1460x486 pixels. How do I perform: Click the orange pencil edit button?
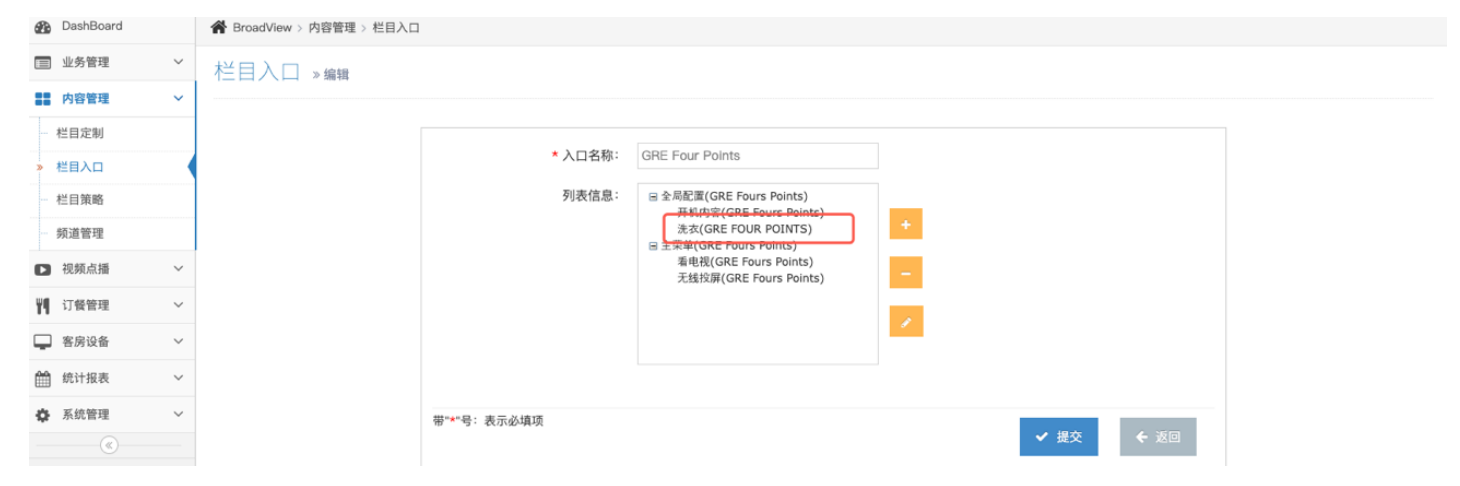tap(905, 322)
